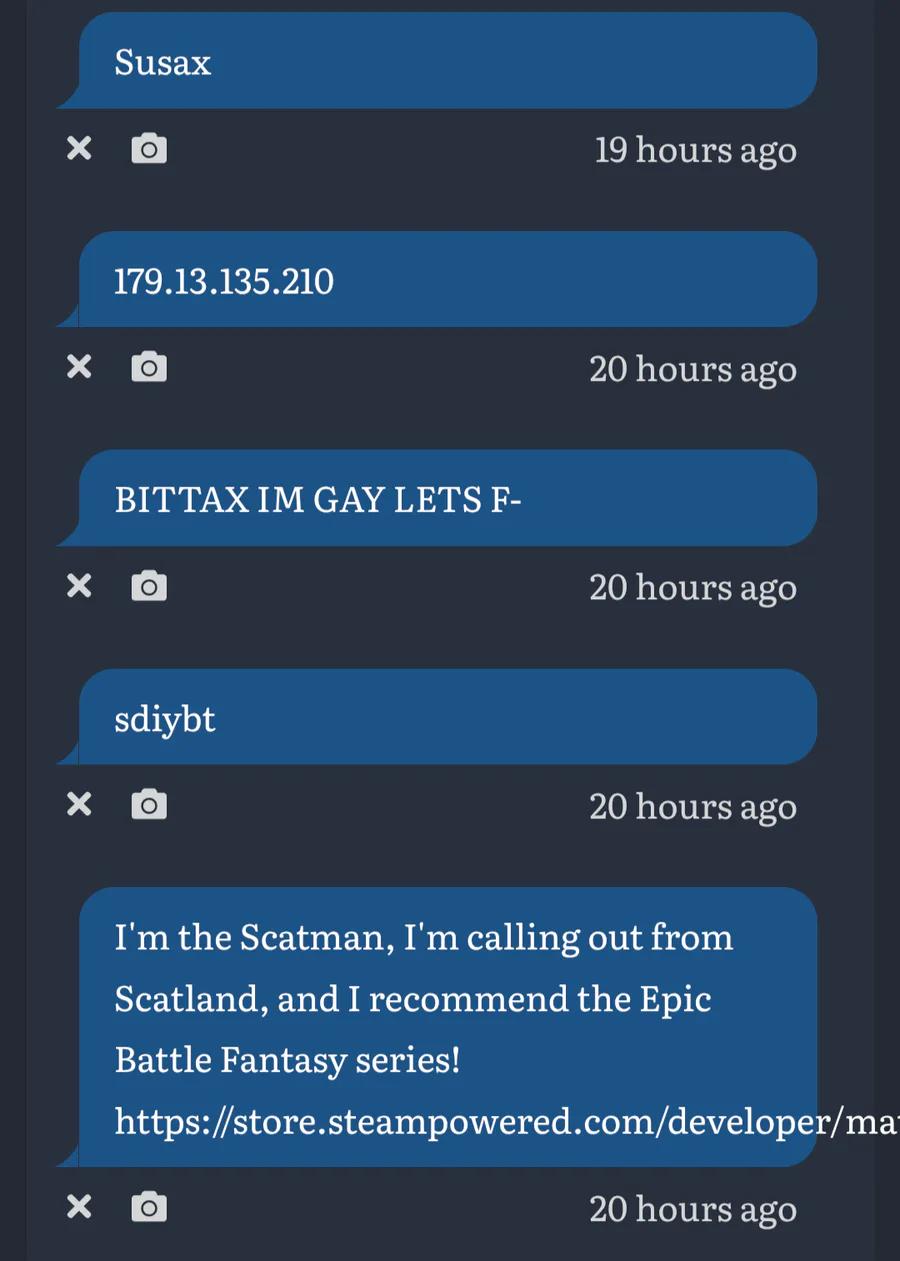Image resolution: width=900 pixels, height=1261 pixels.
Task: Click camera icon under "Susax" message
Action: [x=149, y=149]
